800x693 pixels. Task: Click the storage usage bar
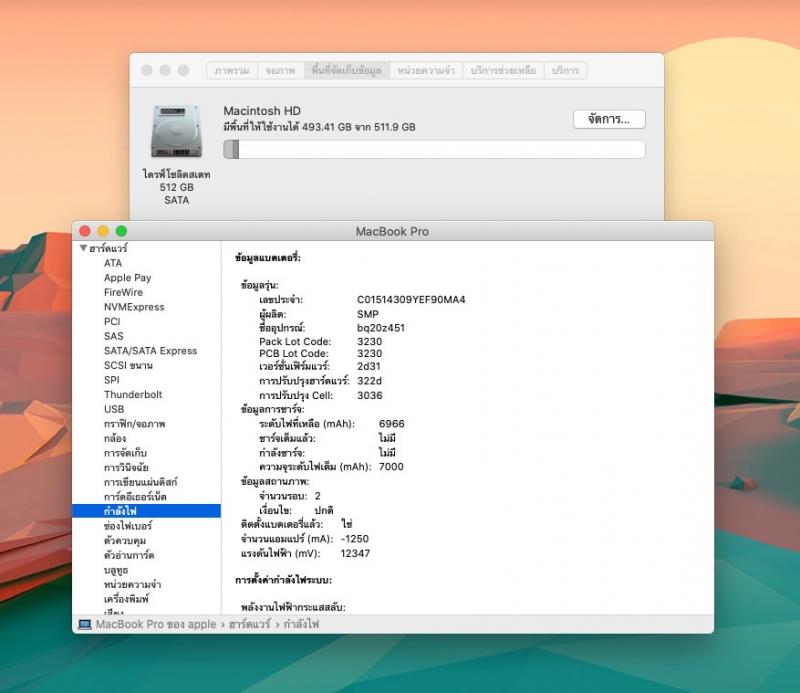pos(434,150)
